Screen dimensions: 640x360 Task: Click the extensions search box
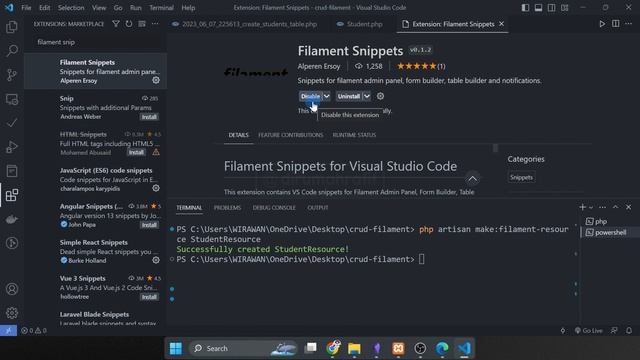click(96, 42)
